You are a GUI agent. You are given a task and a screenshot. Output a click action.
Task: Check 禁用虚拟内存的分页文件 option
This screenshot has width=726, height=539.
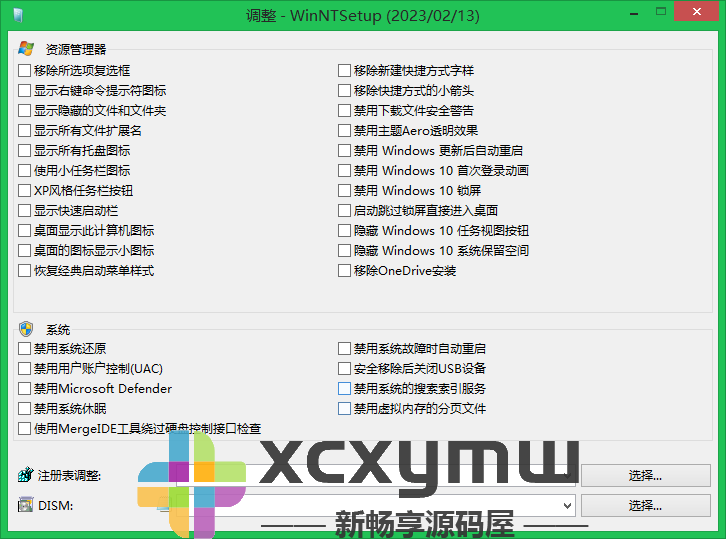click(x=344, y=408)
